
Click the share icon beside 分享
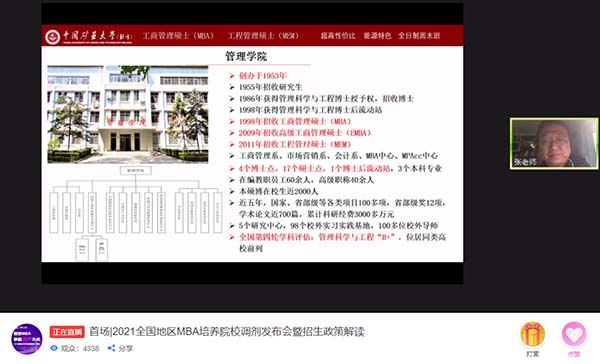point(111,348)
